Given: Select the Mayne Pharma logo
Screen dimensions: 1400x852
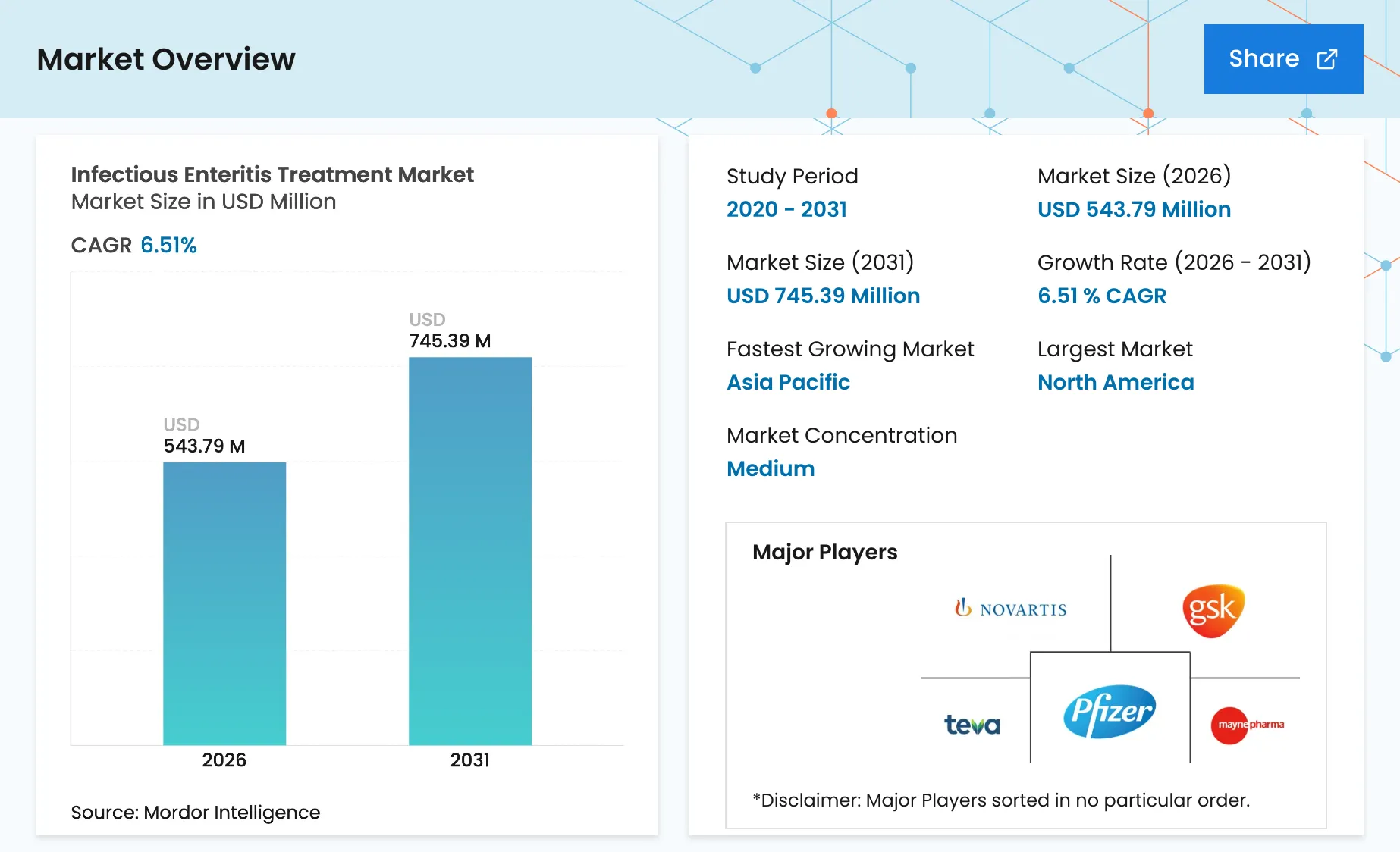Looking at the screenshot, I should (1248, 724).
